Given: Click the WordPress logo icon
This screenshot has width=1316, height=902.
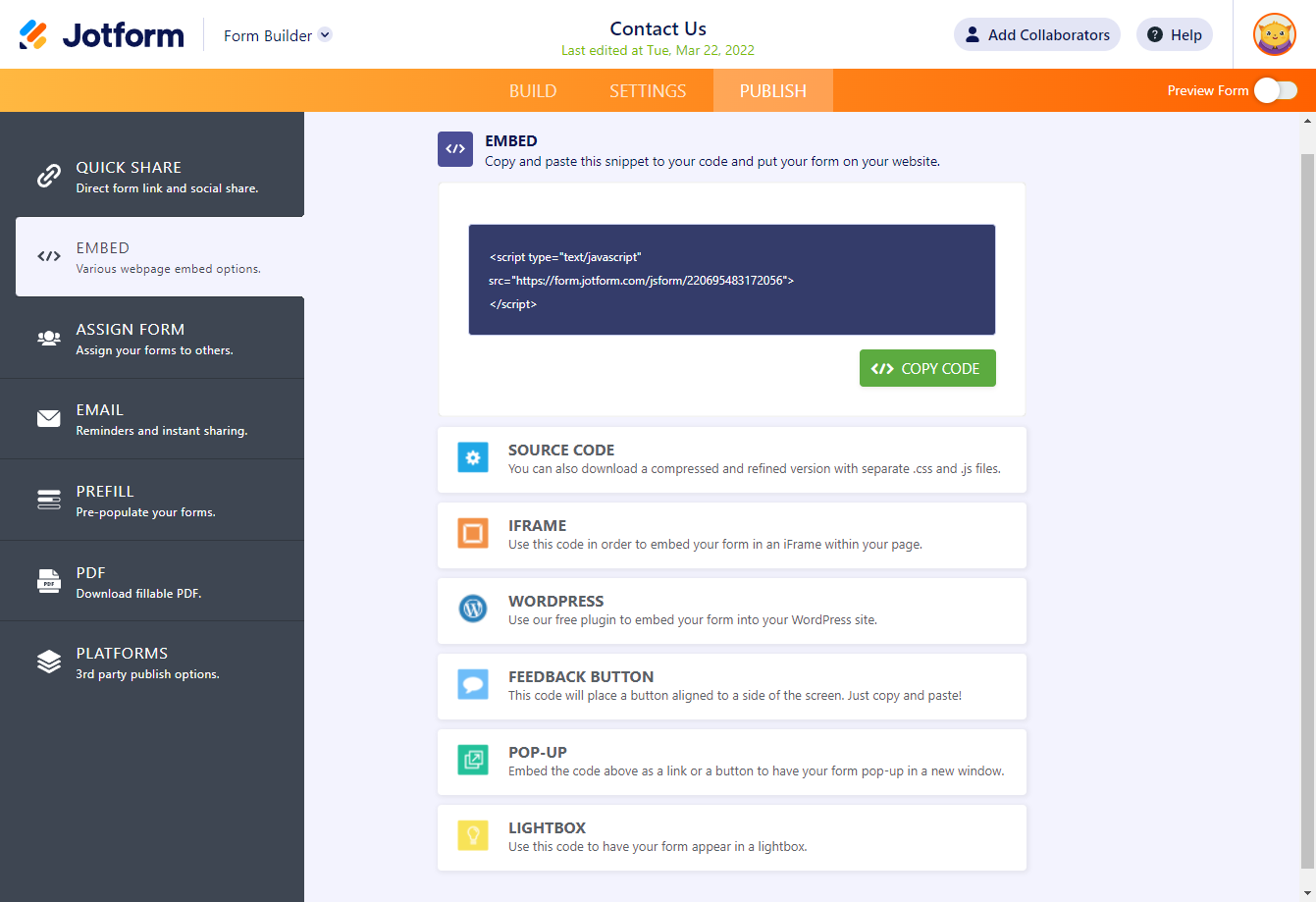Looking at the screenshot, I should (x=473, y=609).
